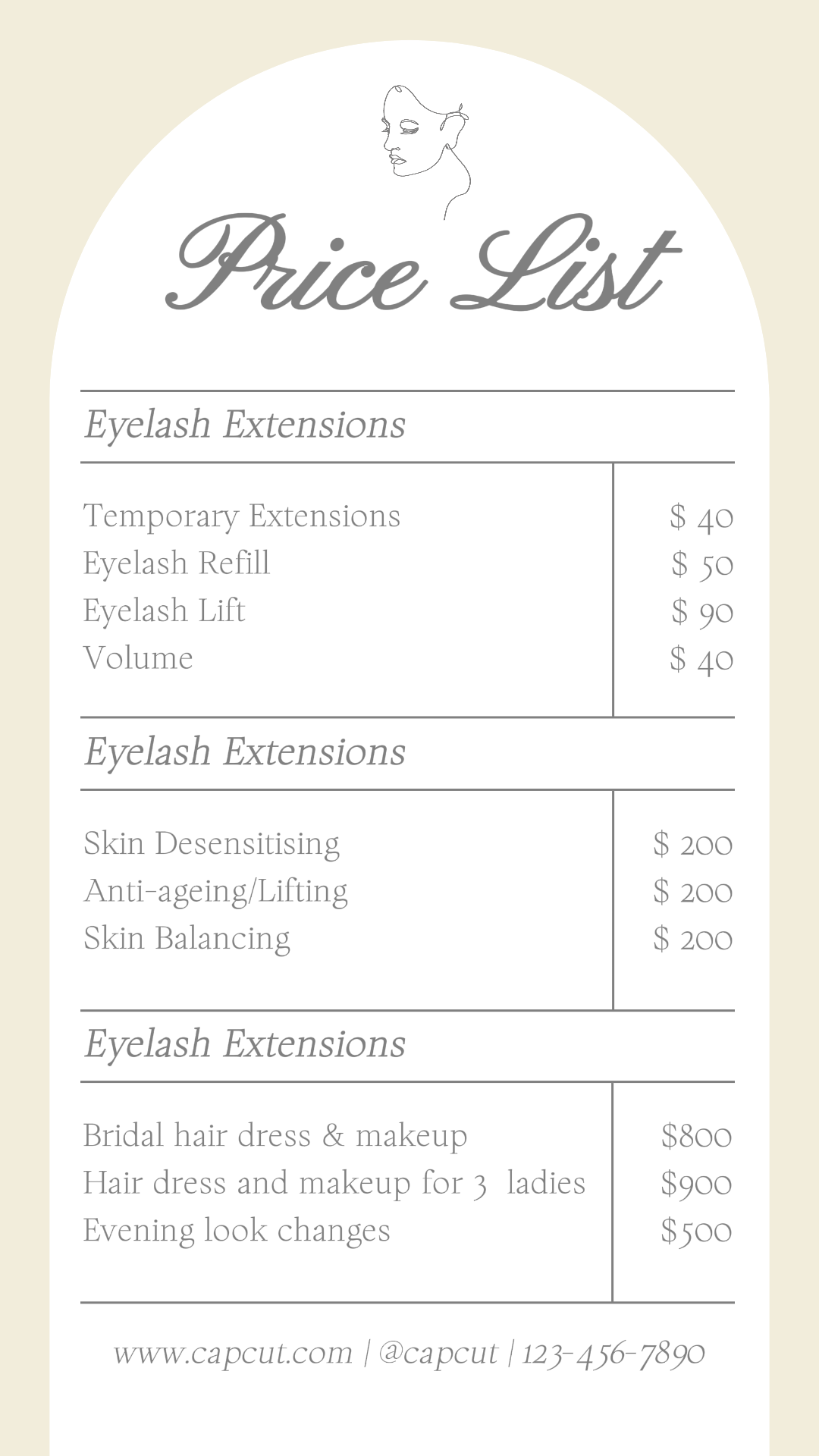
Task: Select the Eyelash Refill service
Action: 177,563
